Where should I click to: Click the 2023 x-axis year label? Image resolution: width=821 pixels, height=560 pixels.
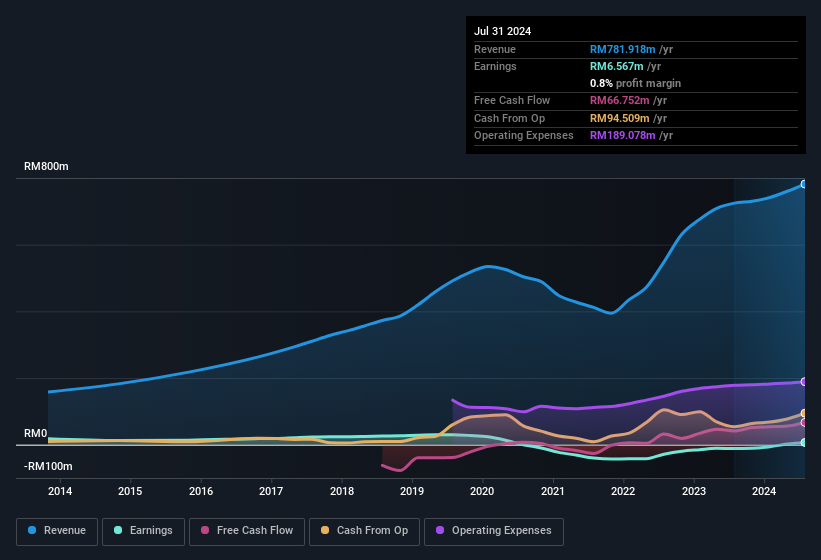pyautogui.click(x=693, y=491)
